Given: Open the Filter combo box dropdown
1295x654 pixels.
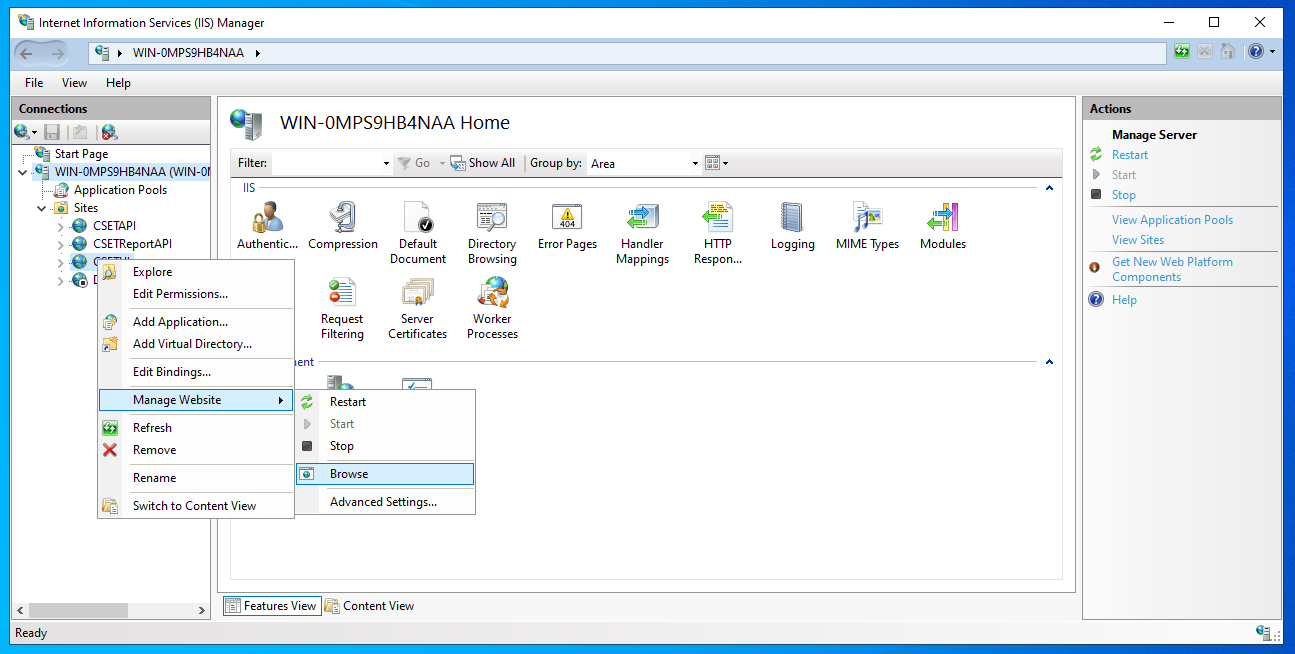Looking at the screenshot, I should point(386,163).
